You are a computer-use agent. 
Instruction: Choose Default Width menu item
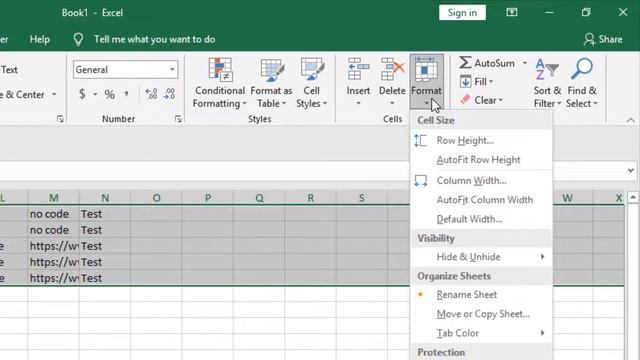[481, 219]
